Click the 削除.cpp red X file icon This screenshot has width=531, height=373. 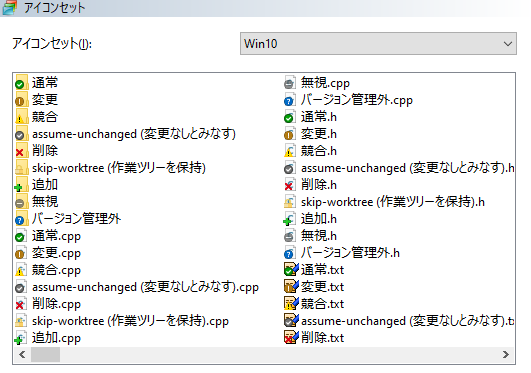(21, 304)
